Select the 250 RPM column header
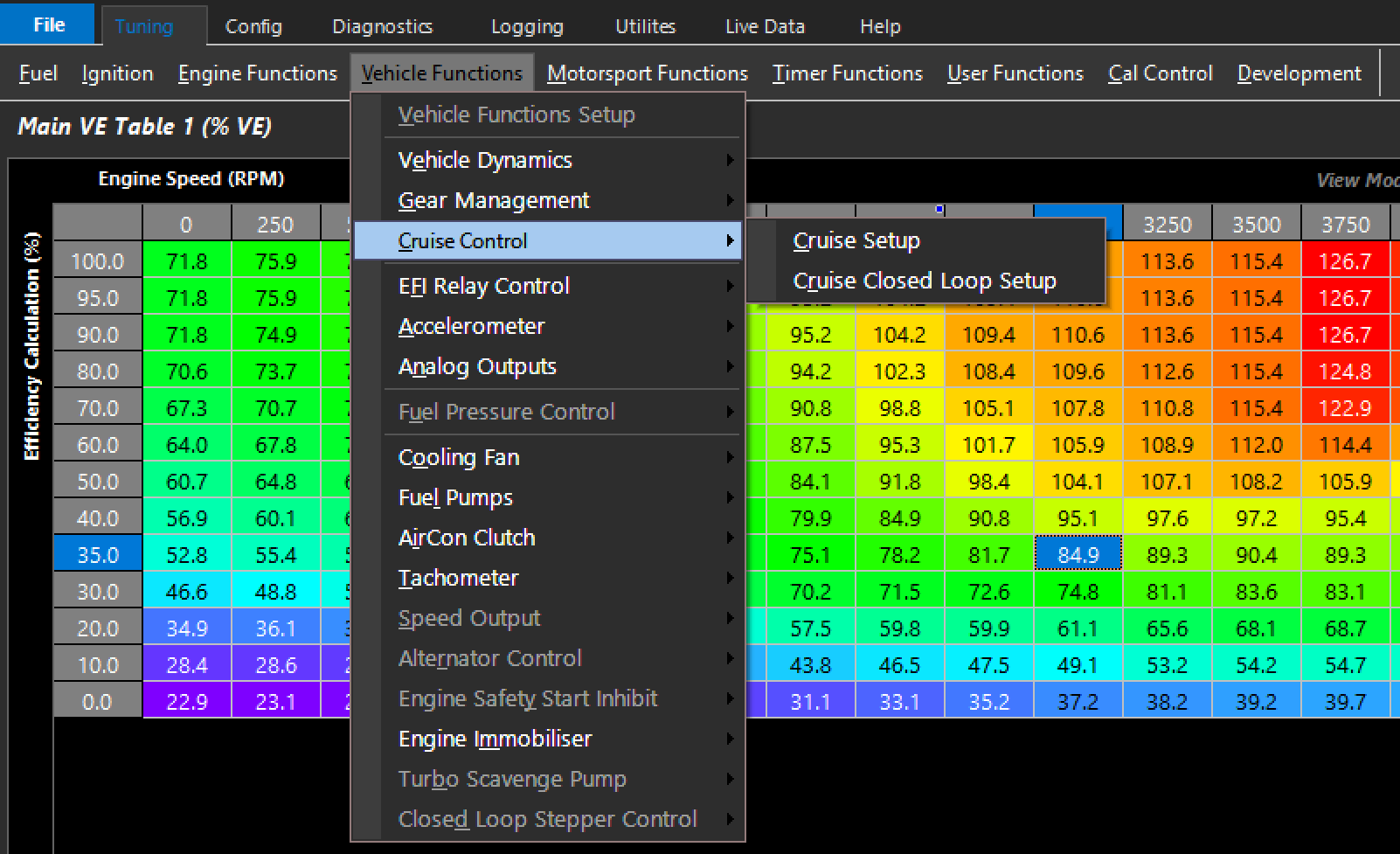 [275, 224]
